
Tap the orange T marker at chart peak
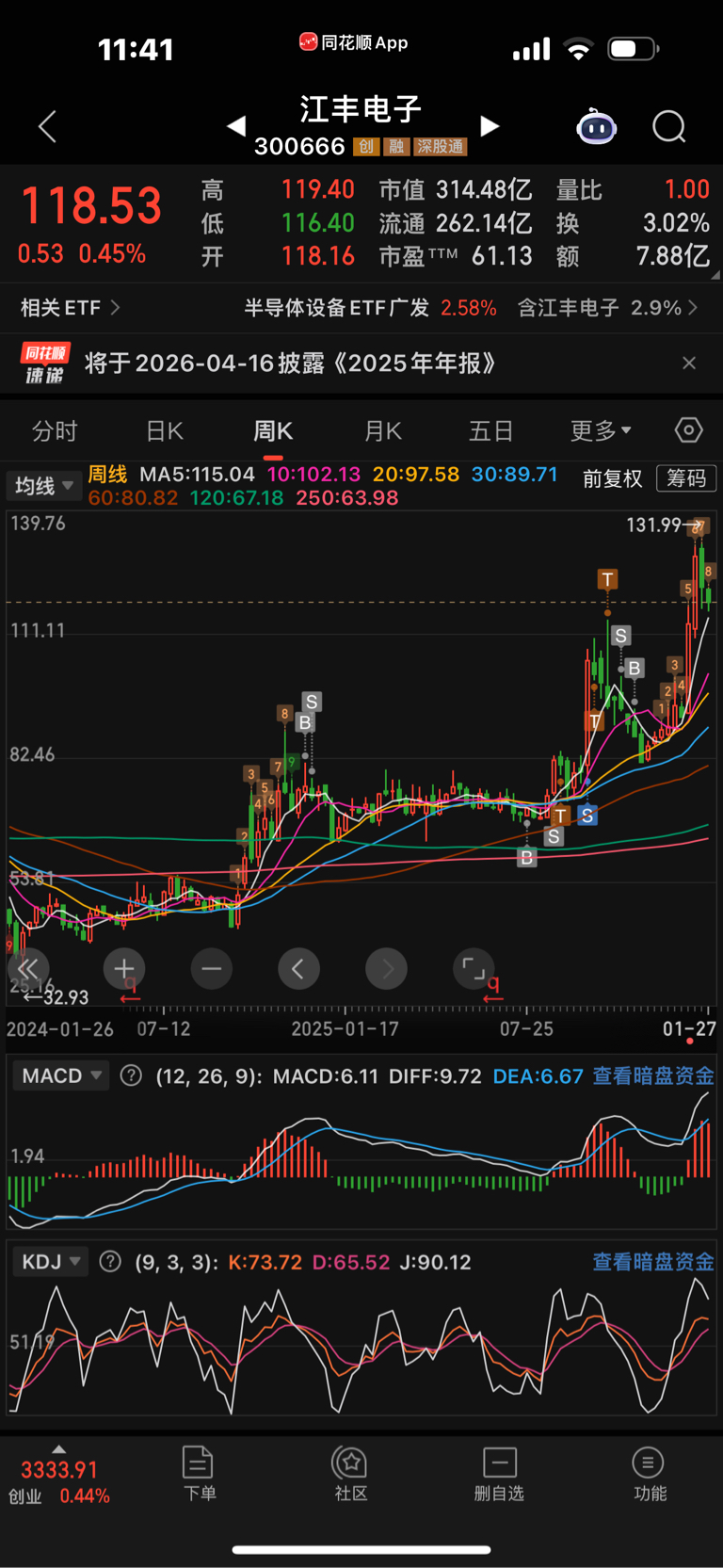coord(607,579)
